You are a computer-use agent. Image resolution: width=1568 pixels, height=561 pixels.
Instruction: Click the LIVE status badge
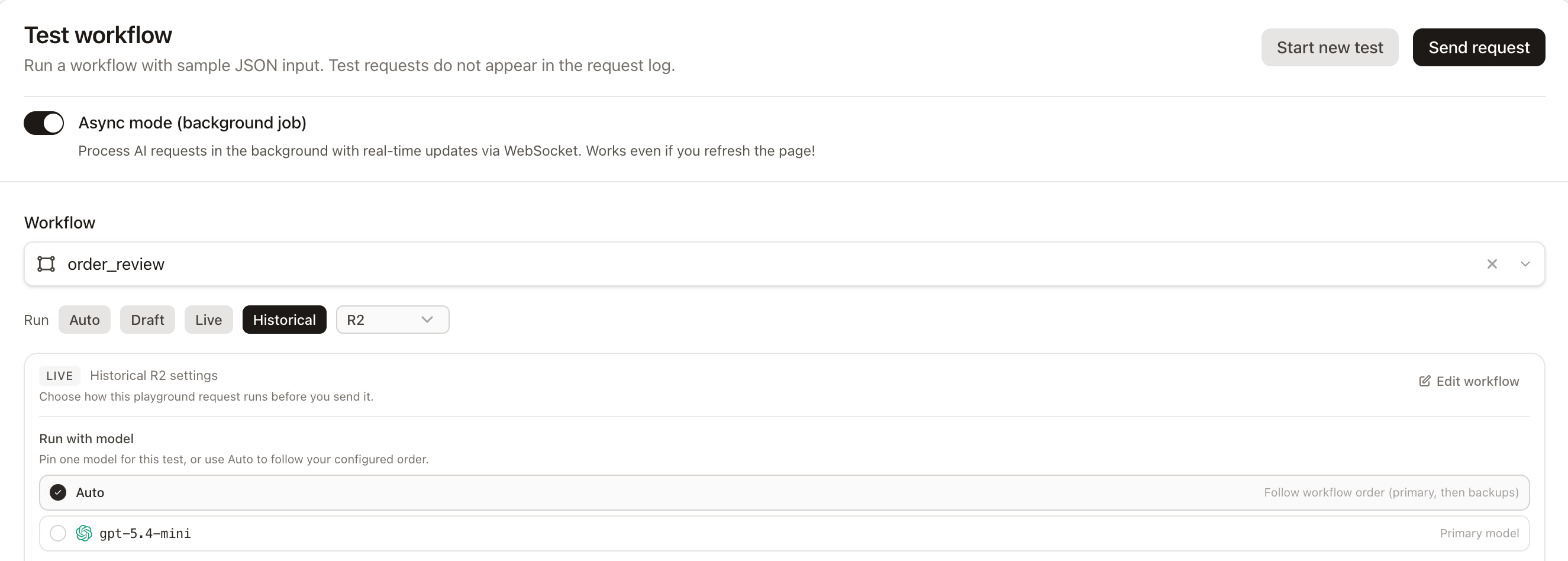[60, 376]
